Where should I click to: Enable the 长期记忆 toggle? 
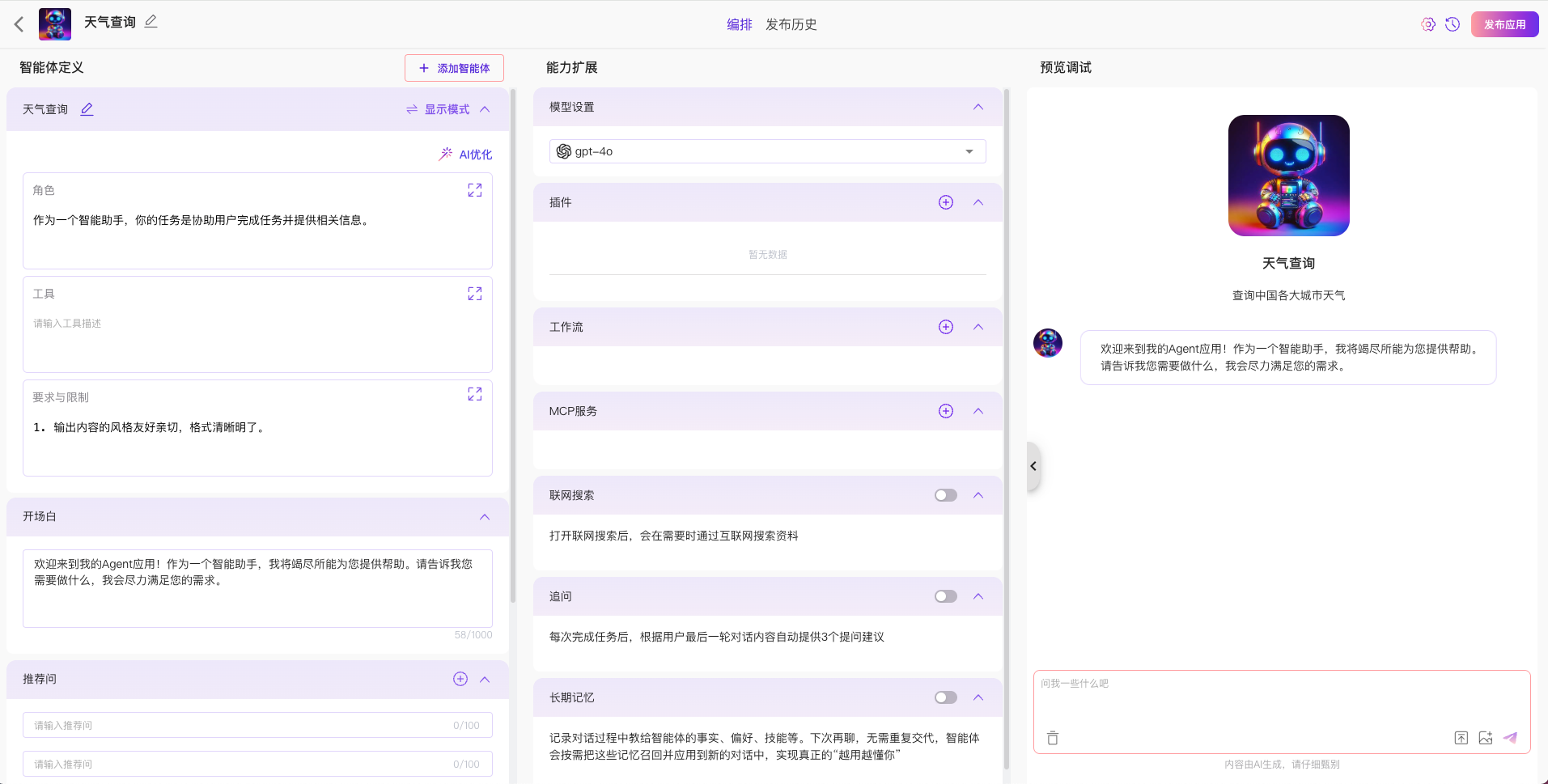pos(946,697)
